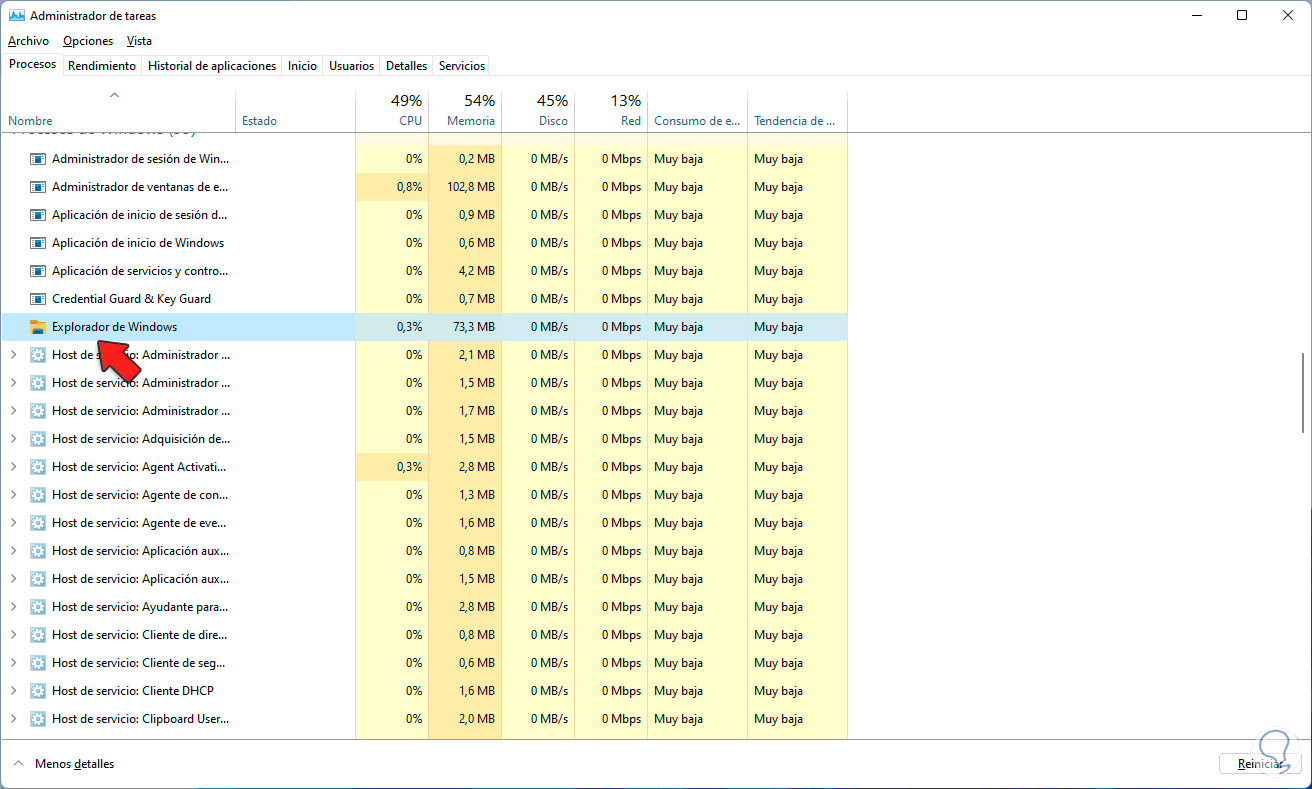Click the icon of Administrador de ventanas de e… process

click(x=38, y=187)
